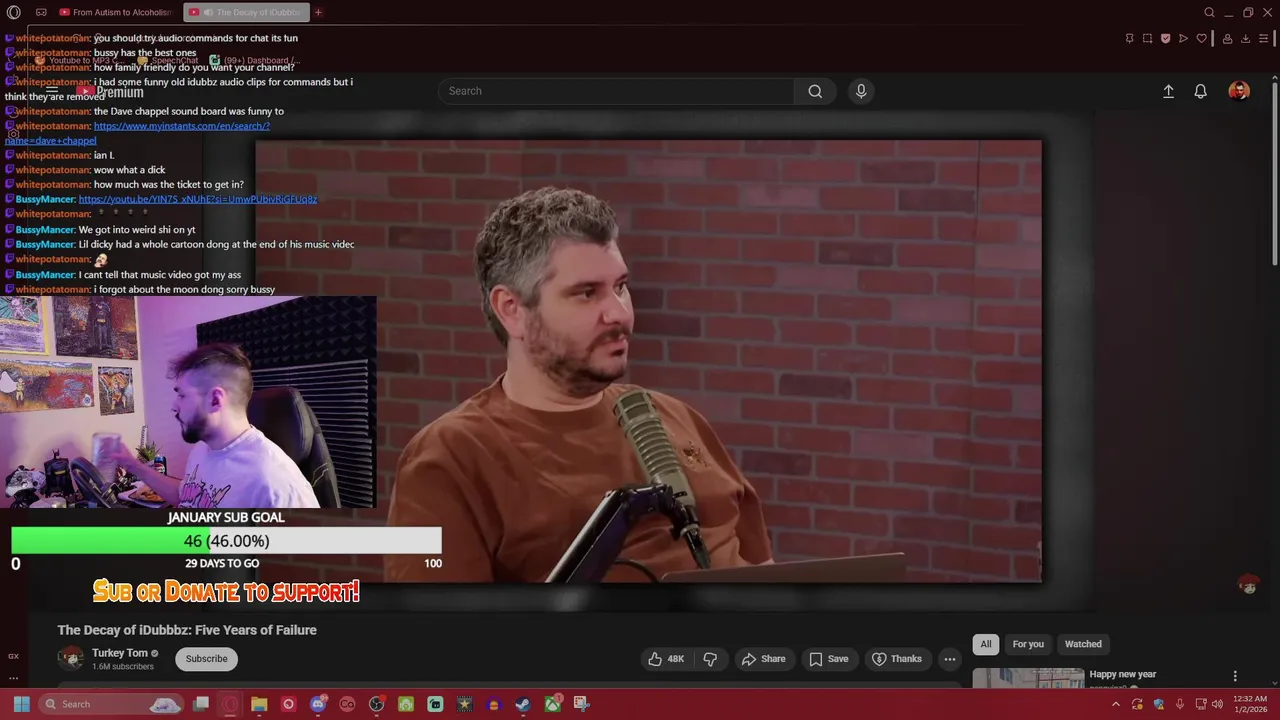1280x720 pixels.
Task: Start YouTube voice search microphone
Action: 861,91
